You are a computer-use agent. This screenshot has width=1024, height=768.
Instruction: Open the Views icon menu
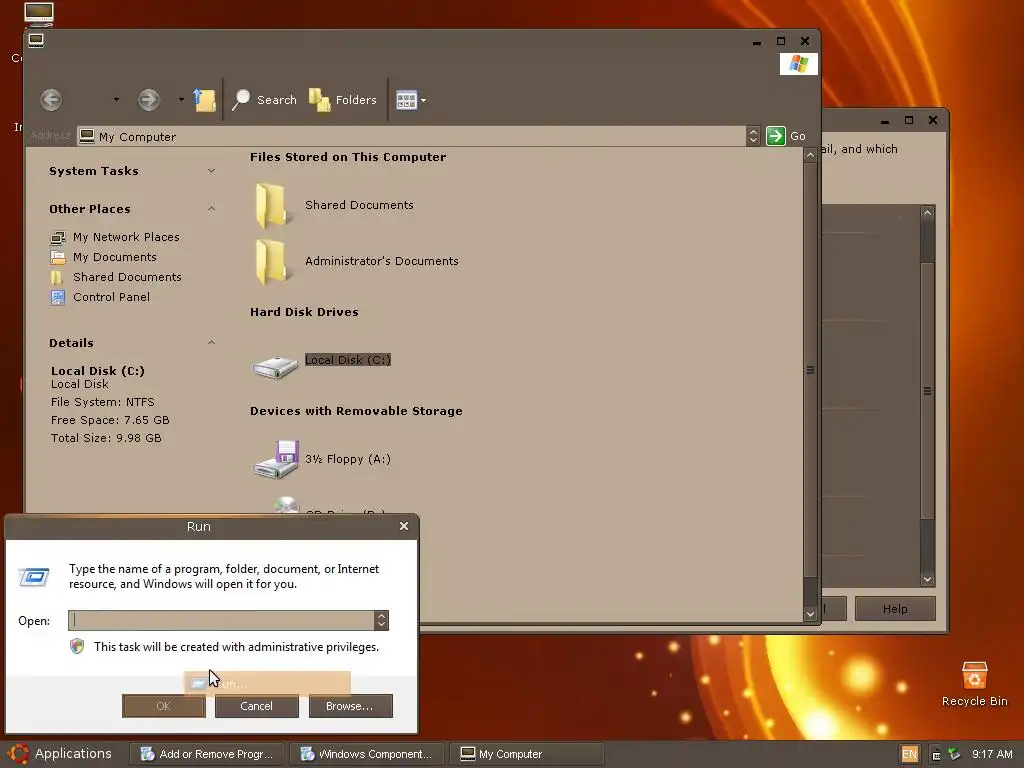411,100
